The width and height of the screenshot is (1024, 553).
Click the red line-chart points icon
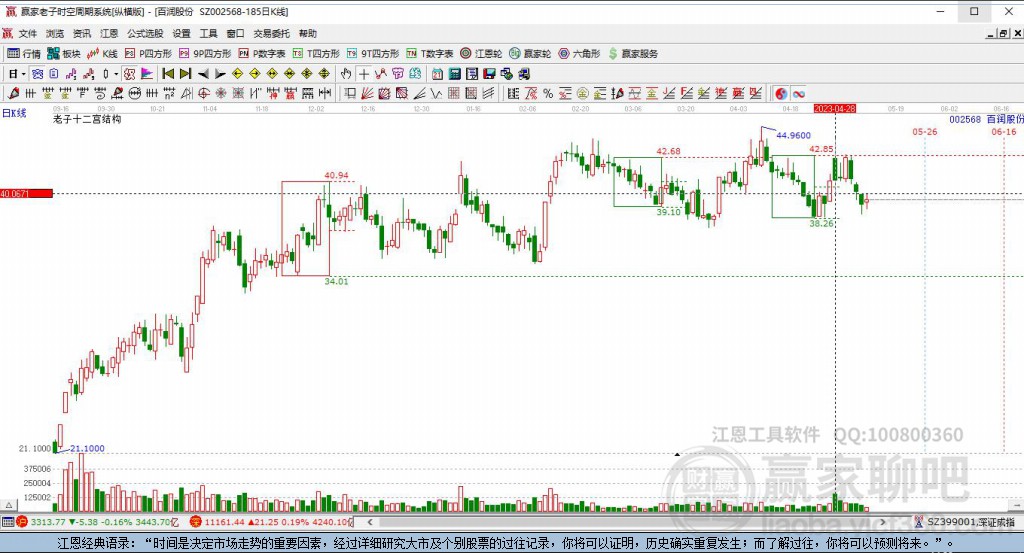(x=381, y=74)
